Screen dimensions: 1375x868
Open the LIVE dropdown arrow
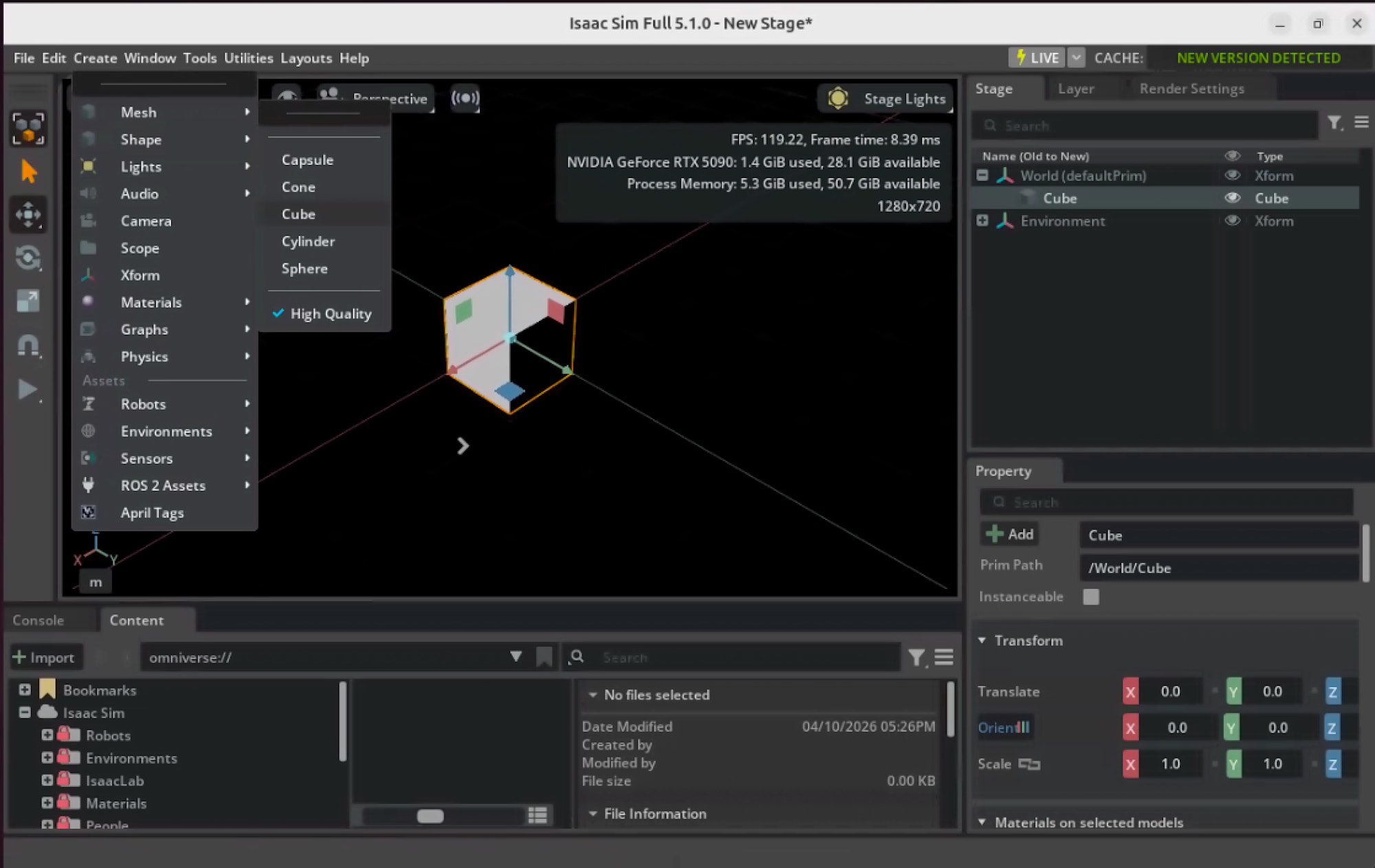coord(1077,58)
